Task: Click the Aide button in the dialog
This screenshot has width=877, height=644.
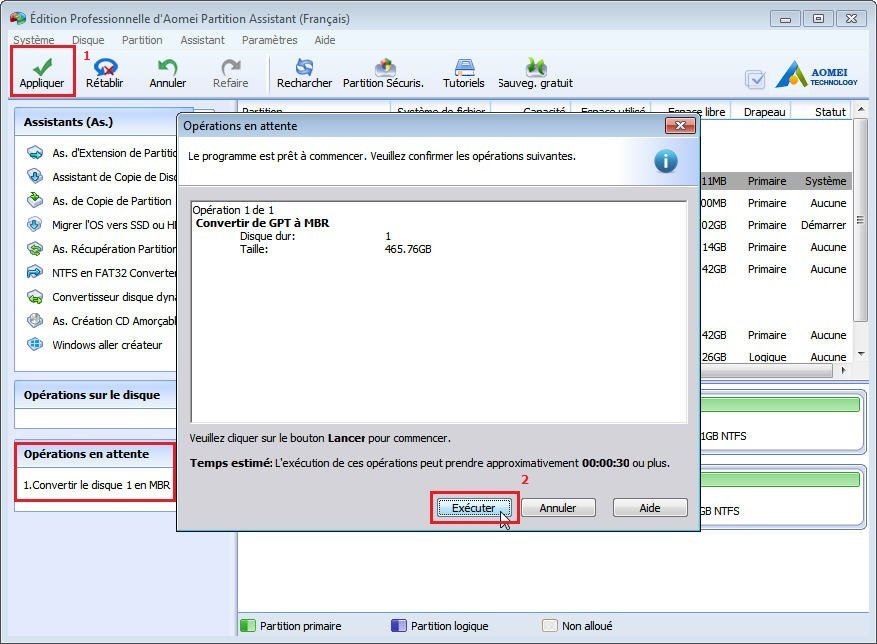Action: pyautogui.click(x=649, y=507)
